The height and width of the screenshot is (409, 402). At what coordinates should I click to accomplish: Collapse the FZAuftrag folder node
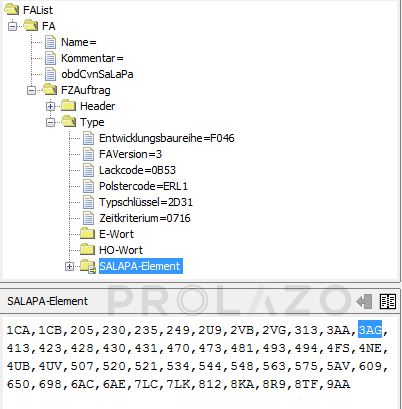[x=31, y=90]
